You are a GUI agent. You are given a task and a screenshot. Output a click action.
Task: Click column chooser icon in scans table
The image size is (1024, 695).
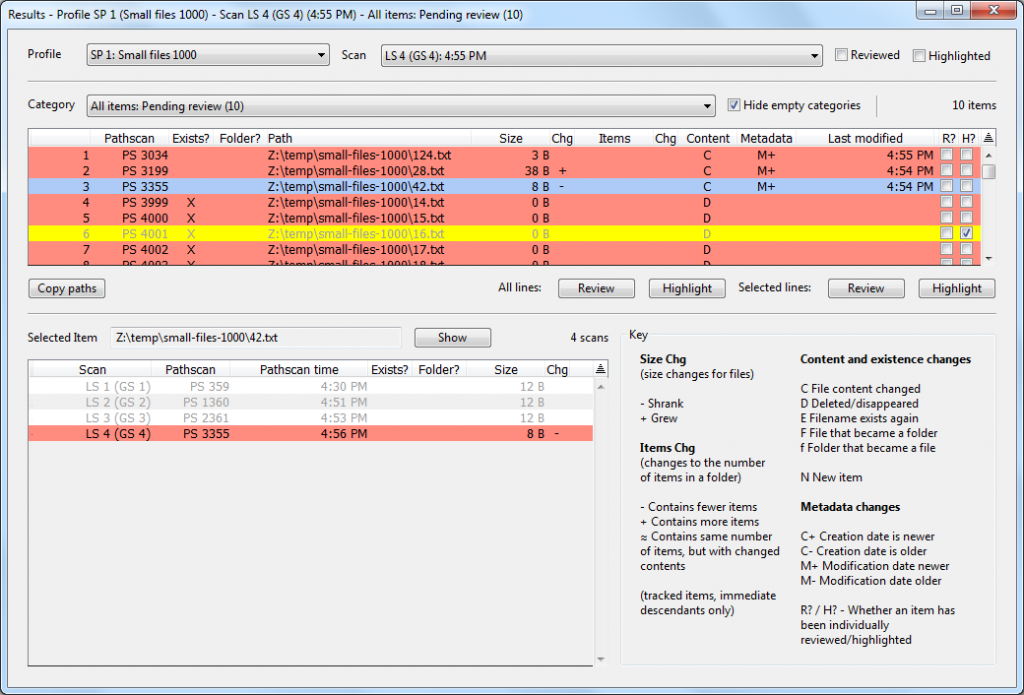600,369
